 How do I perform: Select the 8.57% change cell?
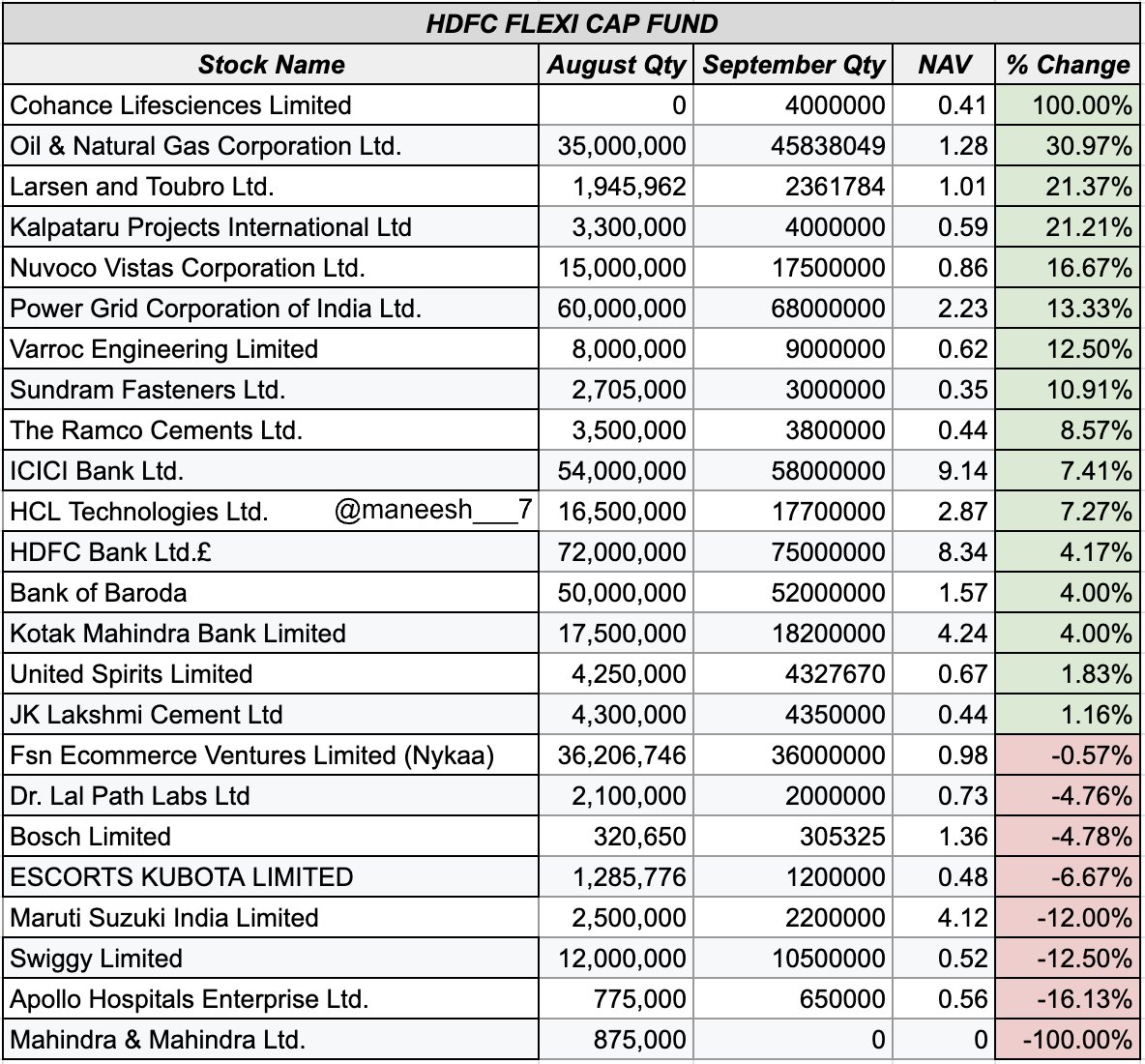1068,430
